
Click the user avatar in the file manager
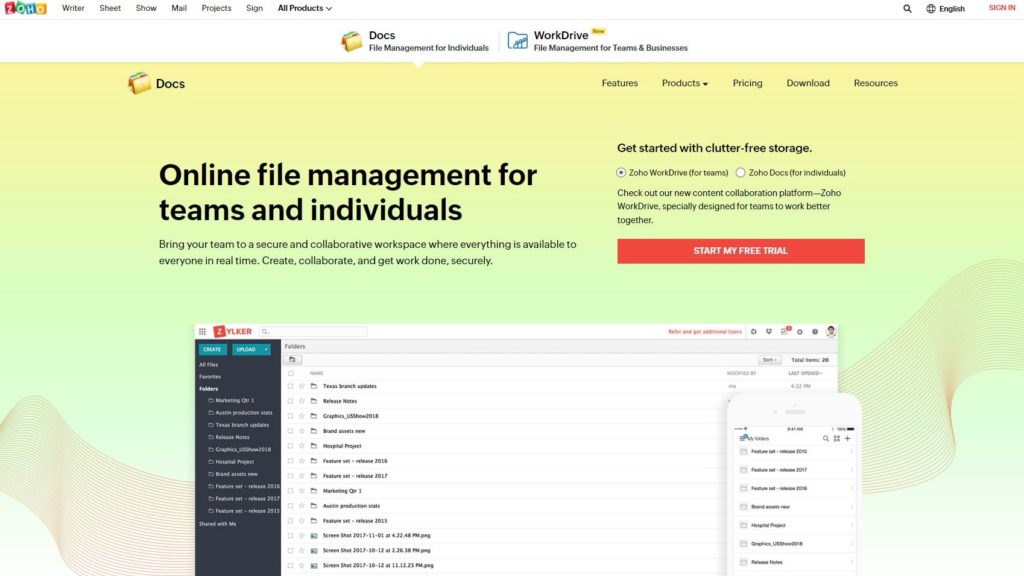point(831,331)
